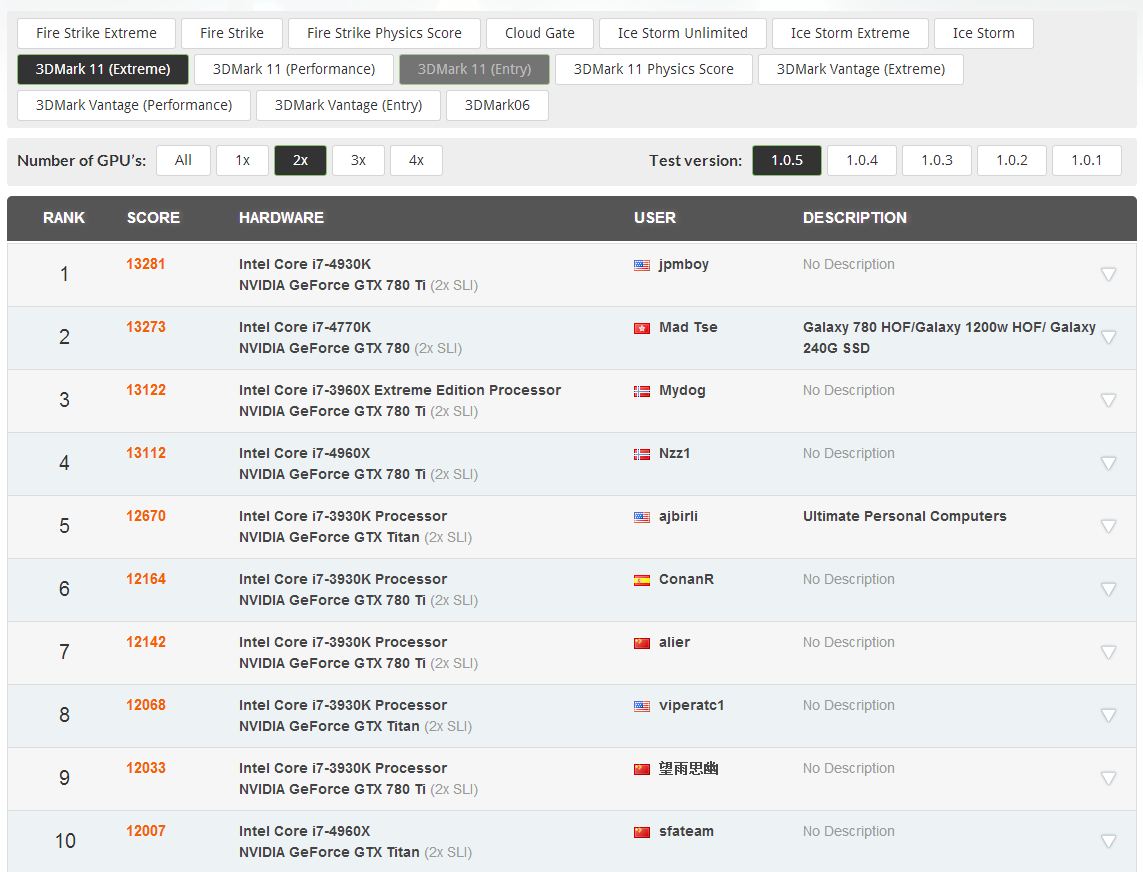Click the China flag next to 望雨思幽
The image size is (1143, 872).
(641, 769)
